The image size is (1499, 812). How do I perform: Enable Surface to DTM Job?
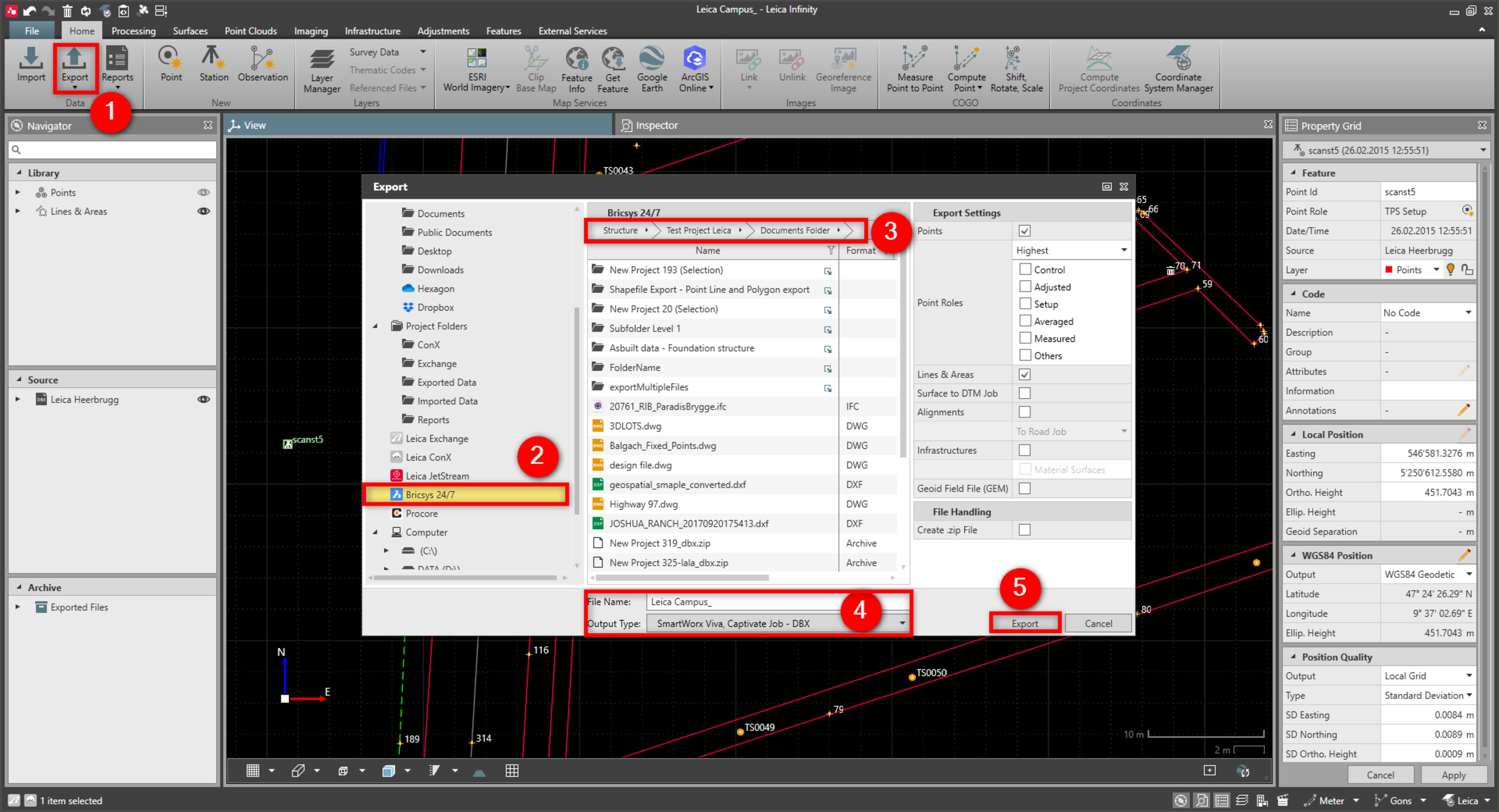pos(1025,393)
